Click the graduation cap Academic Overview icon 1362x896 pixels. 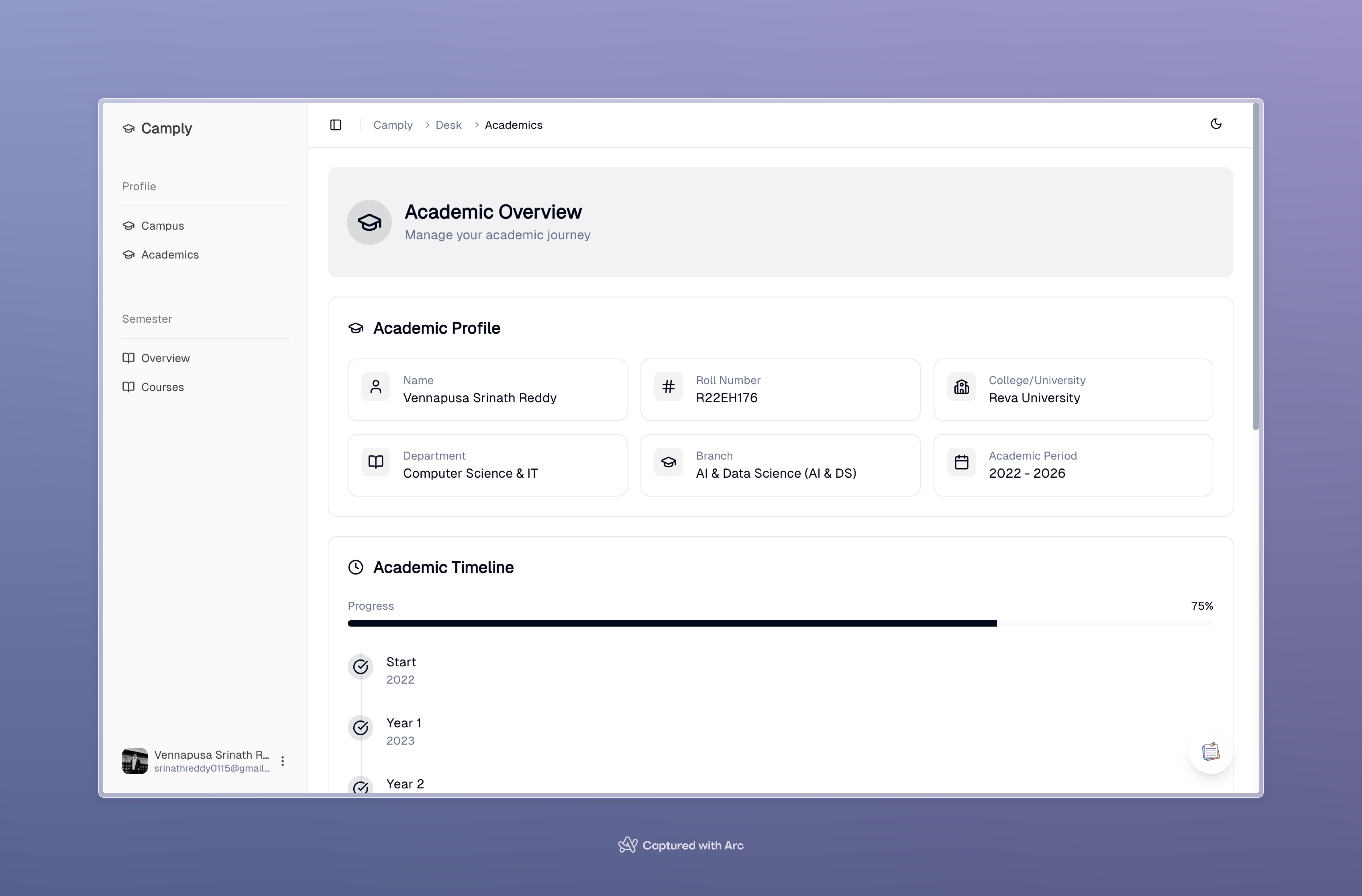[x=369, y=222]
